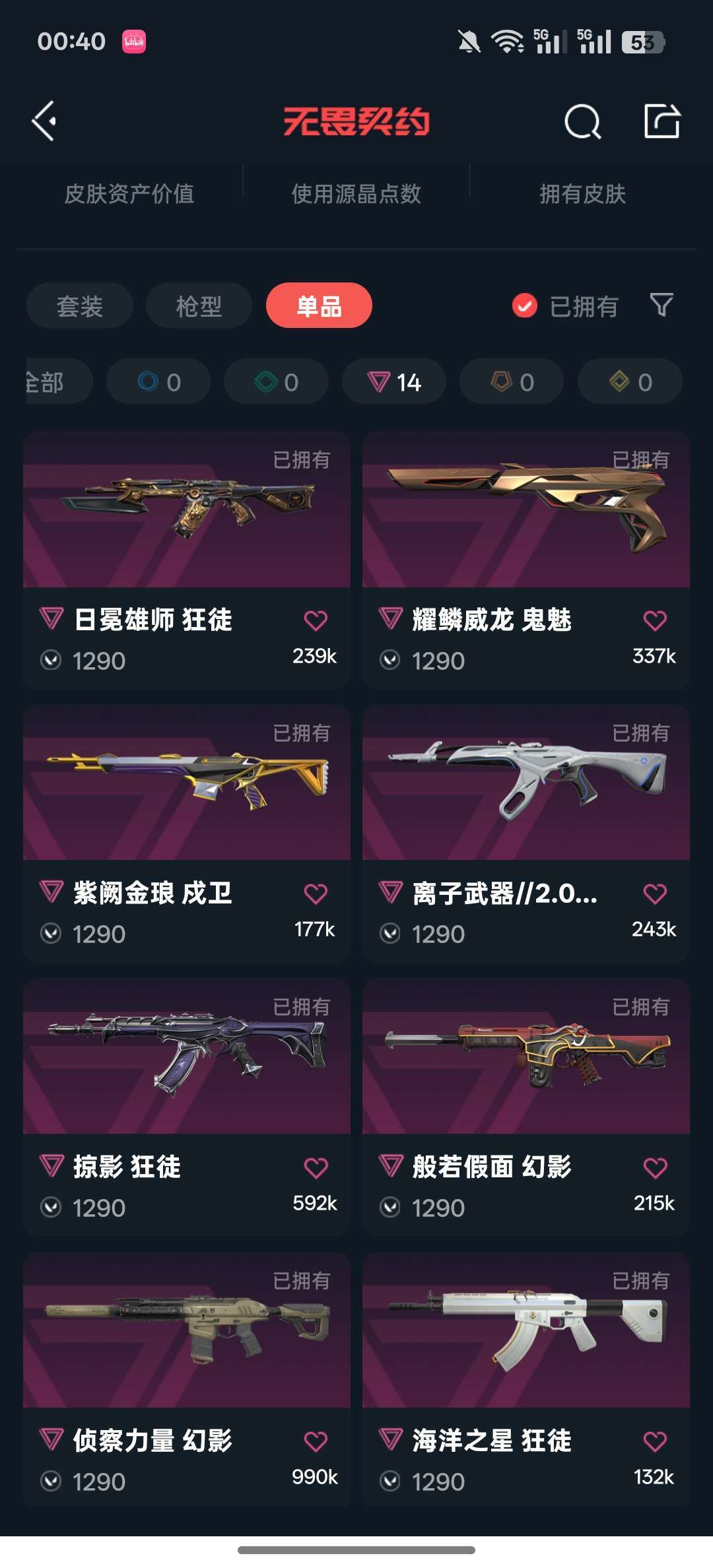Tap heart icon on 侦察力量 幻影
Image resolution: width=713 pixels, height=1568 pixels.
click(x=316, y=1441)
